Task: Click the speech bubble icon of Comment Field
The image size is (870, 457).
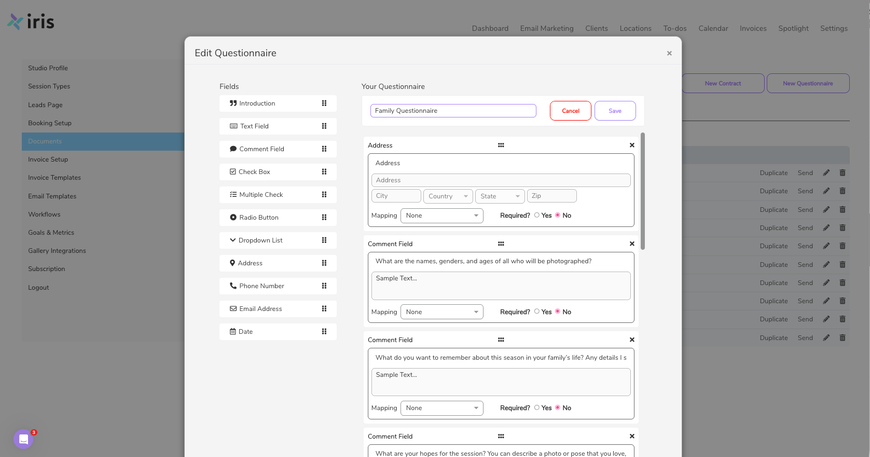Action: (233, 149)
